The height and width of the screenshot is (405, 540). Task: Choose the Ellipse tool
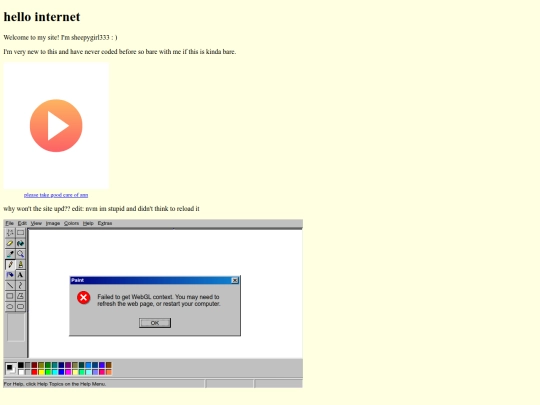(10, 307)
